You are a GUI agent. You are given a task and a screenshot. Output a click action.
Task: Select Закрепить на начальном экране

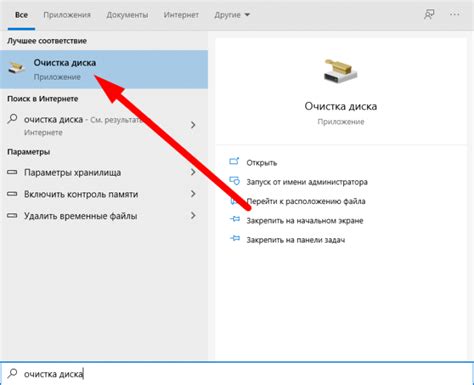point(305,221)
